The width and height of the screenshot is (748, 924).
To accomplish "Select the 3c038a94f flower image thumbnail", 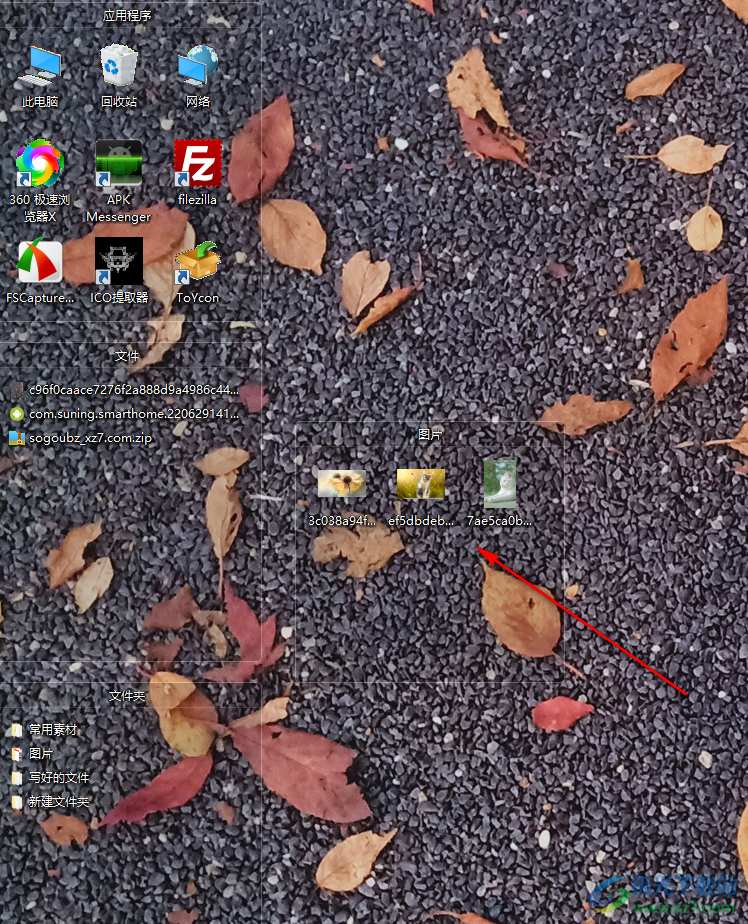I will [342, 485].
